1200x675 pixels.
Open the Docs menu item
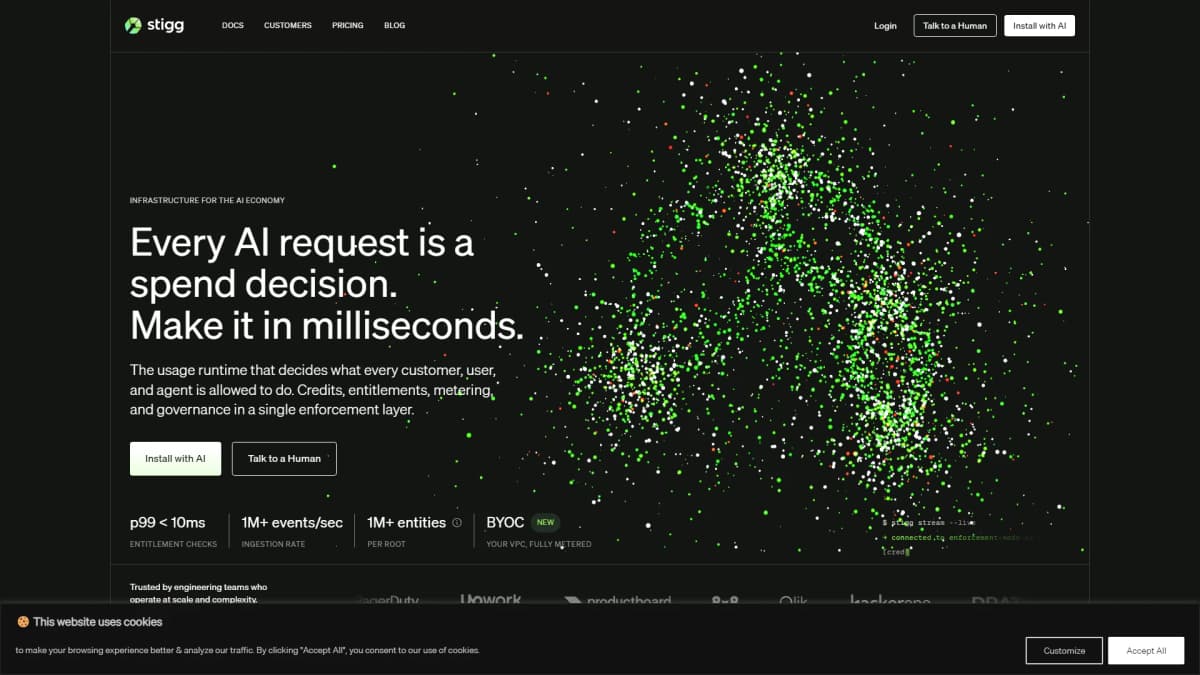point(233,25)
